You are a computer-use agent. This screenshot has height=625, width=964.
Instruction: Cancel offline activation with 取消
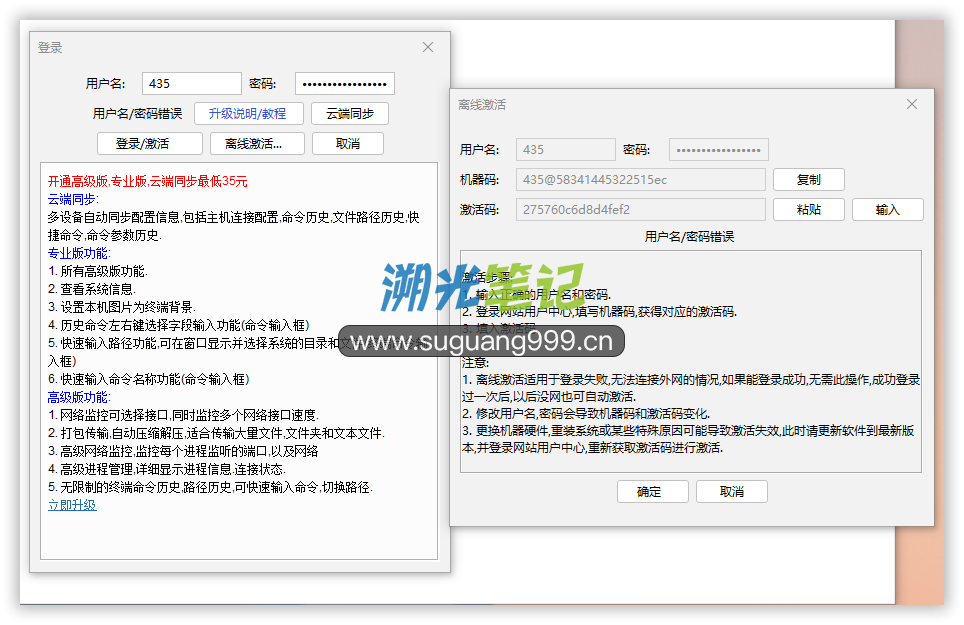click(x=731, y=492)
